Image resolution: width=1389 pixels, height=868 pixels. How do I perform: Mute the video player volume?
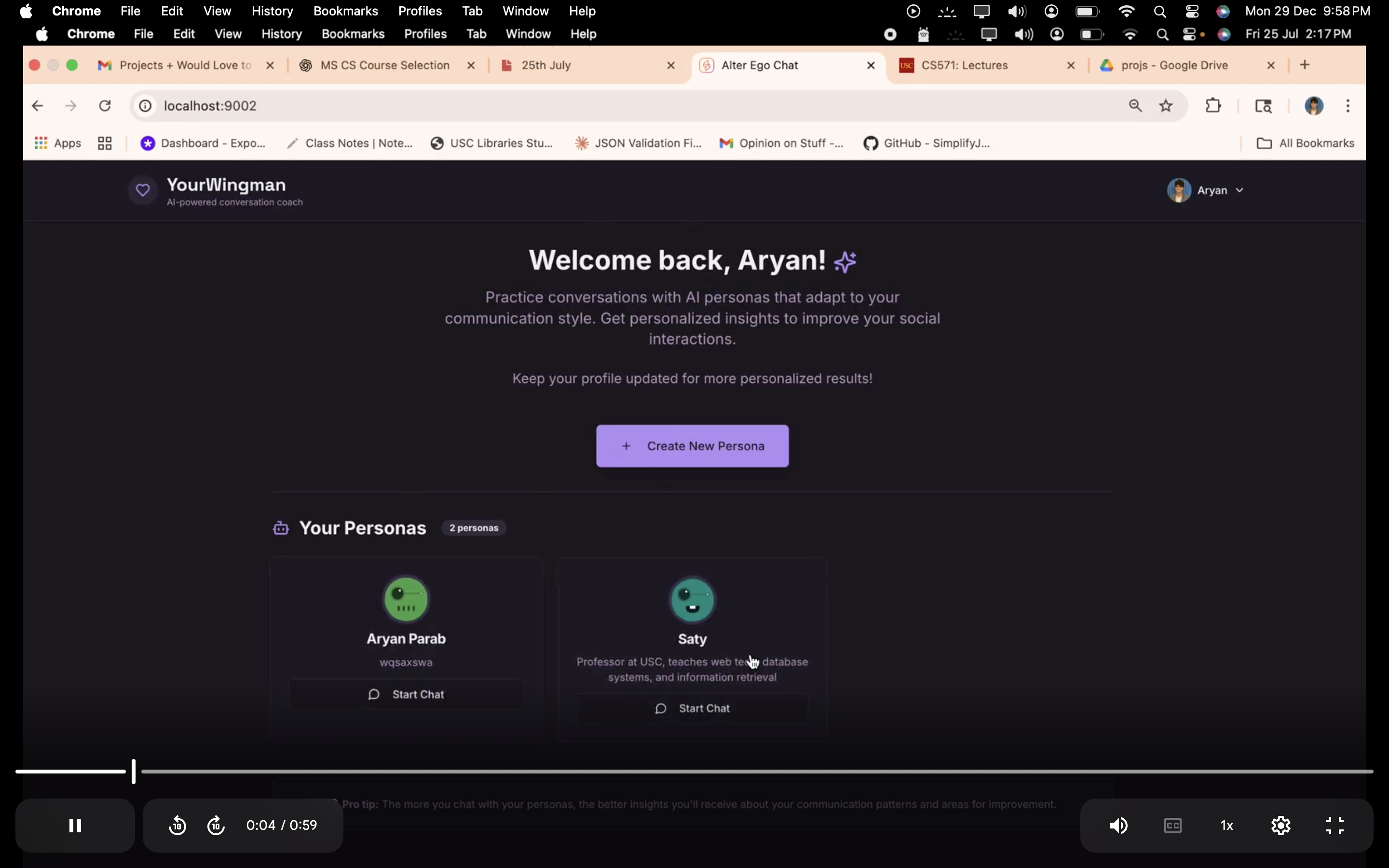tap(1118, 826)
